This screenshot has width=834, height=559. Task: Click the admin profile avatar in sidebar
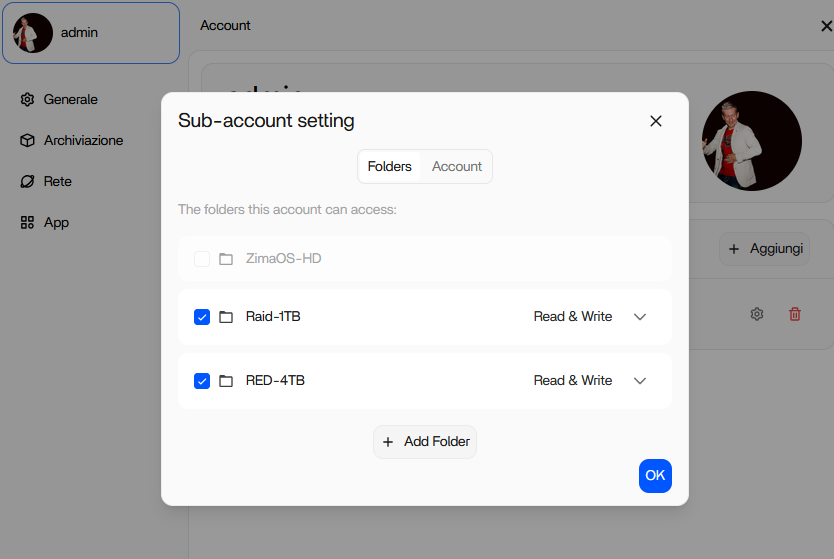[x=33, y=33]
